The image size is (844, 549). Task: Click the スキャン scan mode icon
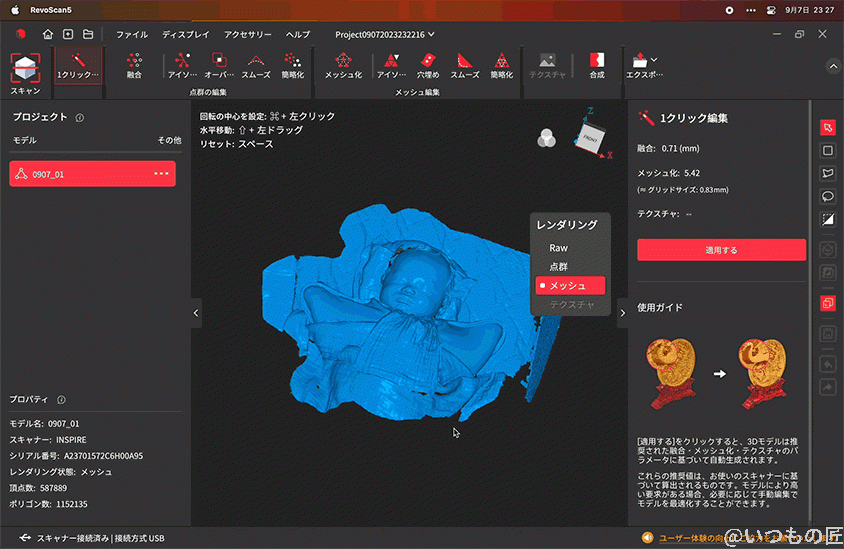pos(25,72)
